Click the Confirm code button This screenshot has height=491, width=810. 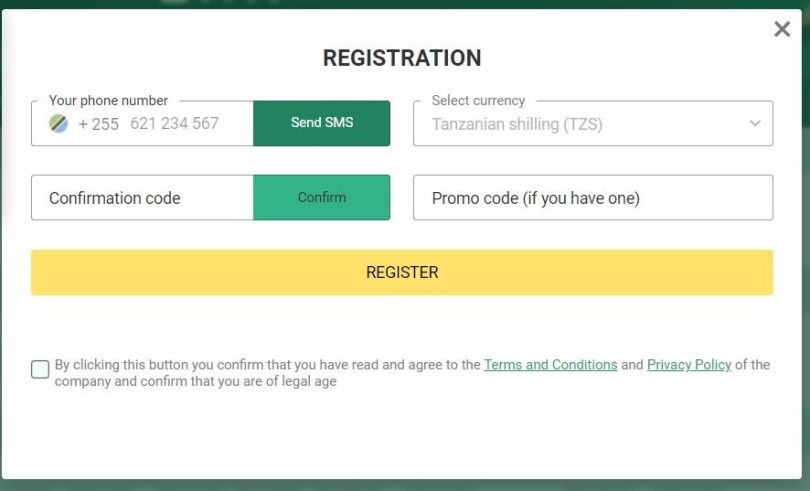coord(321,197)
